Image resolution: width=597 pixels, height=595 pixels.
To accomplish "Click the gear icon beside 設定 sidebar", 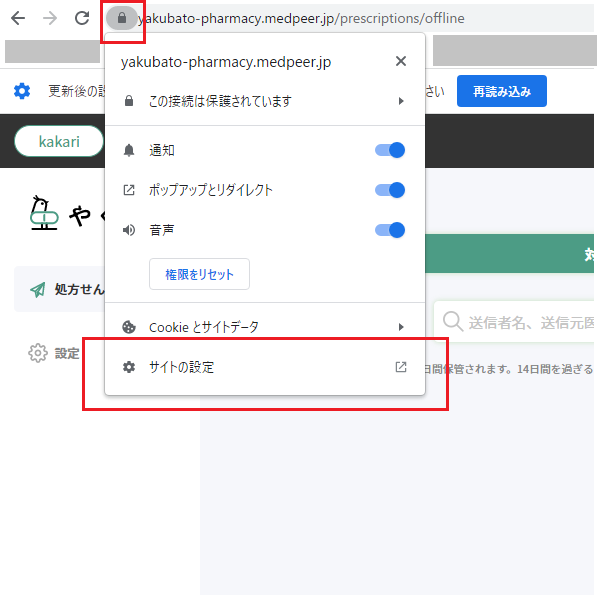I will [x=38, y=353].
